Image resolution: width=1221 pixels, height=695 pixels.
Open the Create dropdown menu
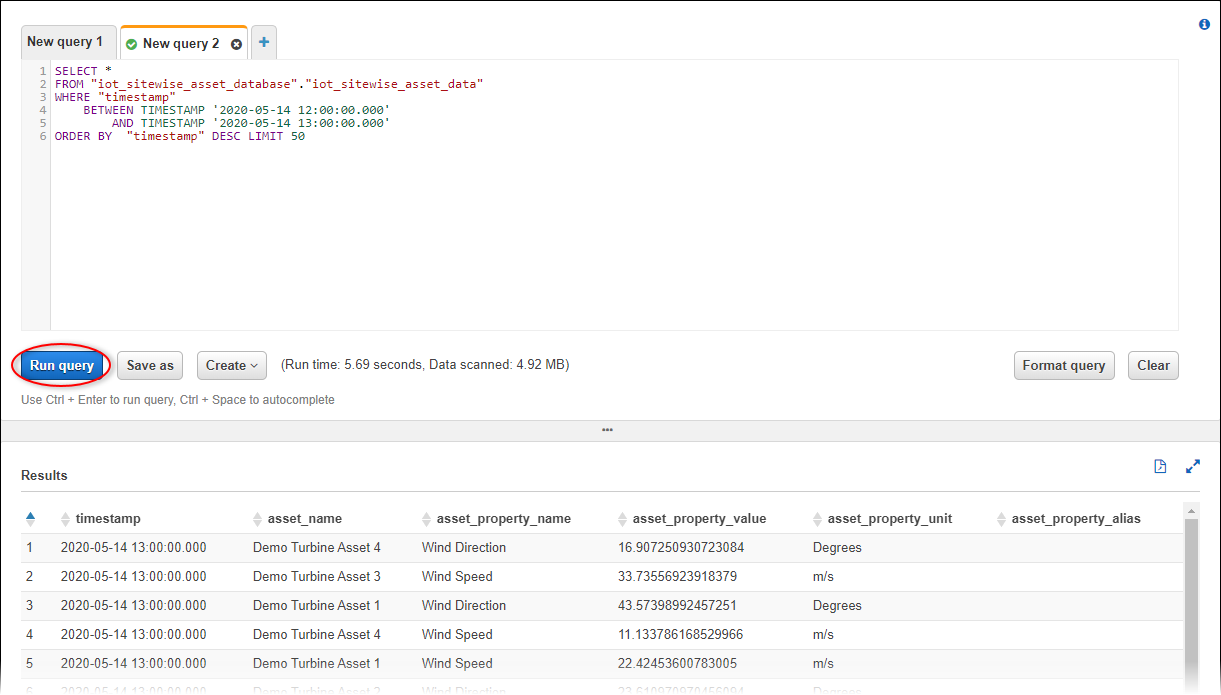(x=232, y=365)
